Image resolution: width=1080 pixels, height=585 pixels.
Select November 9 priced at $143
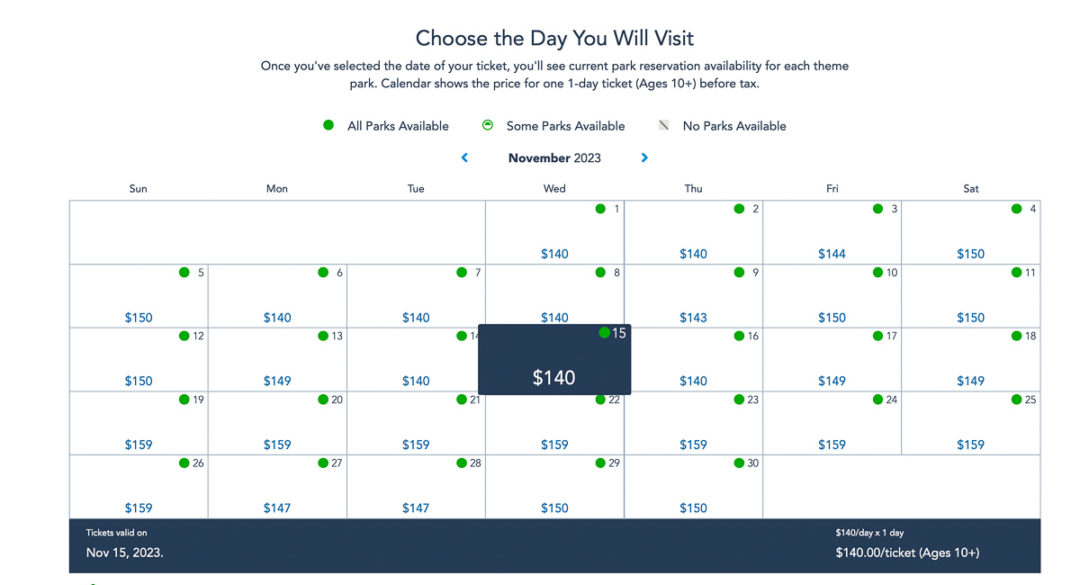click(x=694, y=296)
